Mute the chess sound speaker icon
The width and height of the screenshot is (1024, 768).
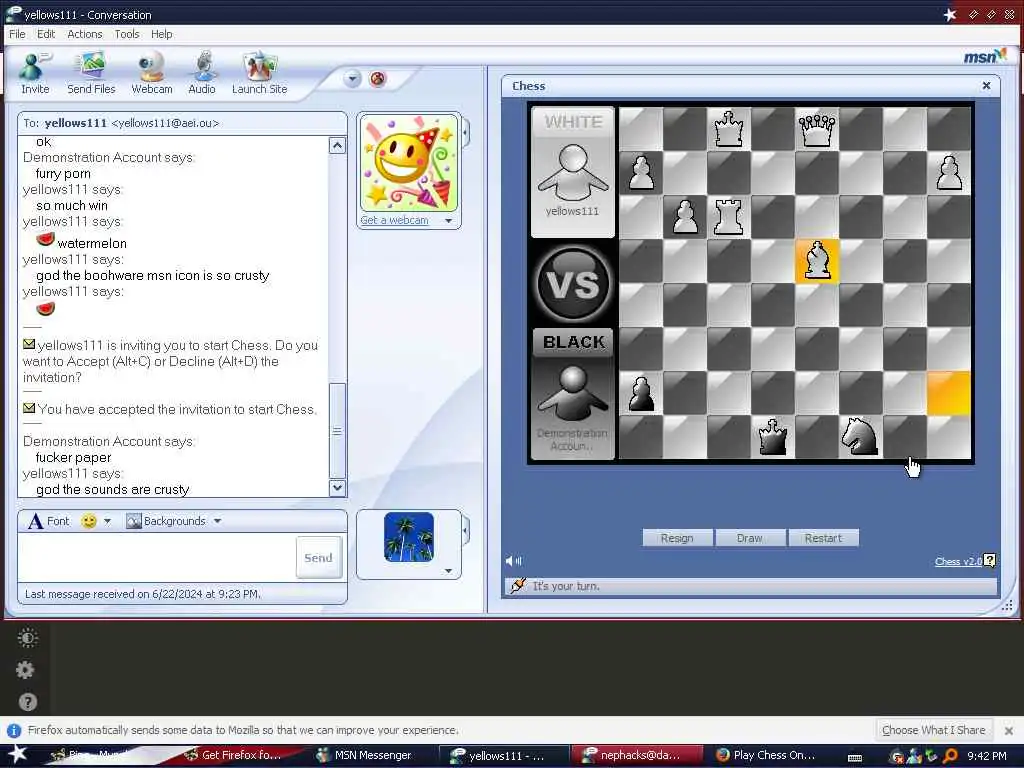[513, 560]
